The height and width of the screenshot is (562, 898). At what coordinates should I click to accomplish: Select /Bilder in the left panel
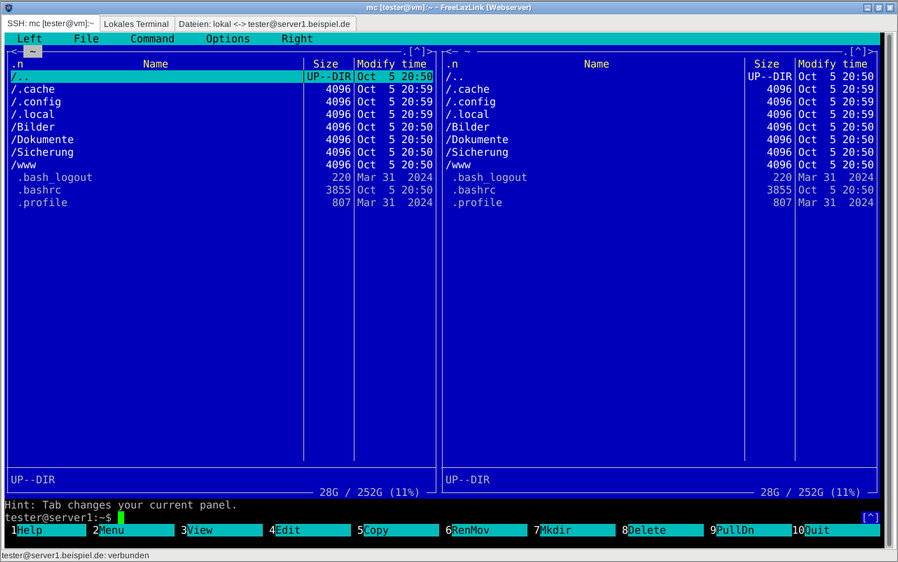coord(222,127)
